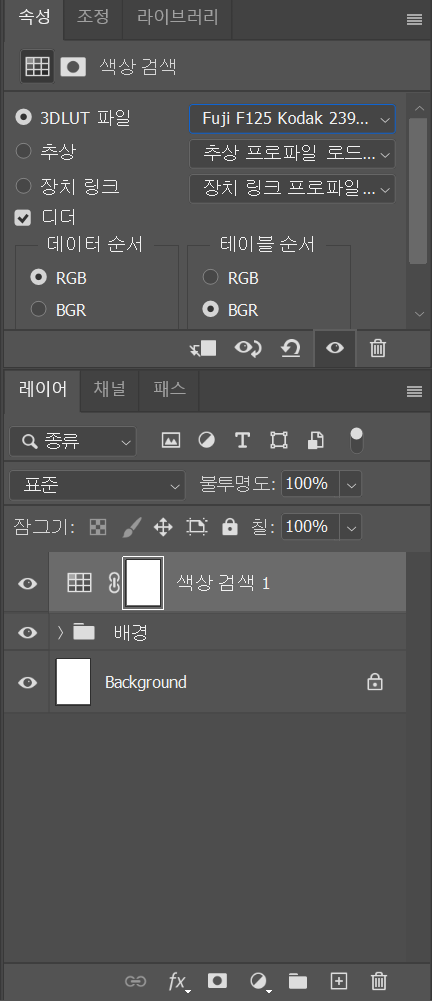Click the 불투명도 100% value field
The image size is (432, 1001).
pos(311,485)
